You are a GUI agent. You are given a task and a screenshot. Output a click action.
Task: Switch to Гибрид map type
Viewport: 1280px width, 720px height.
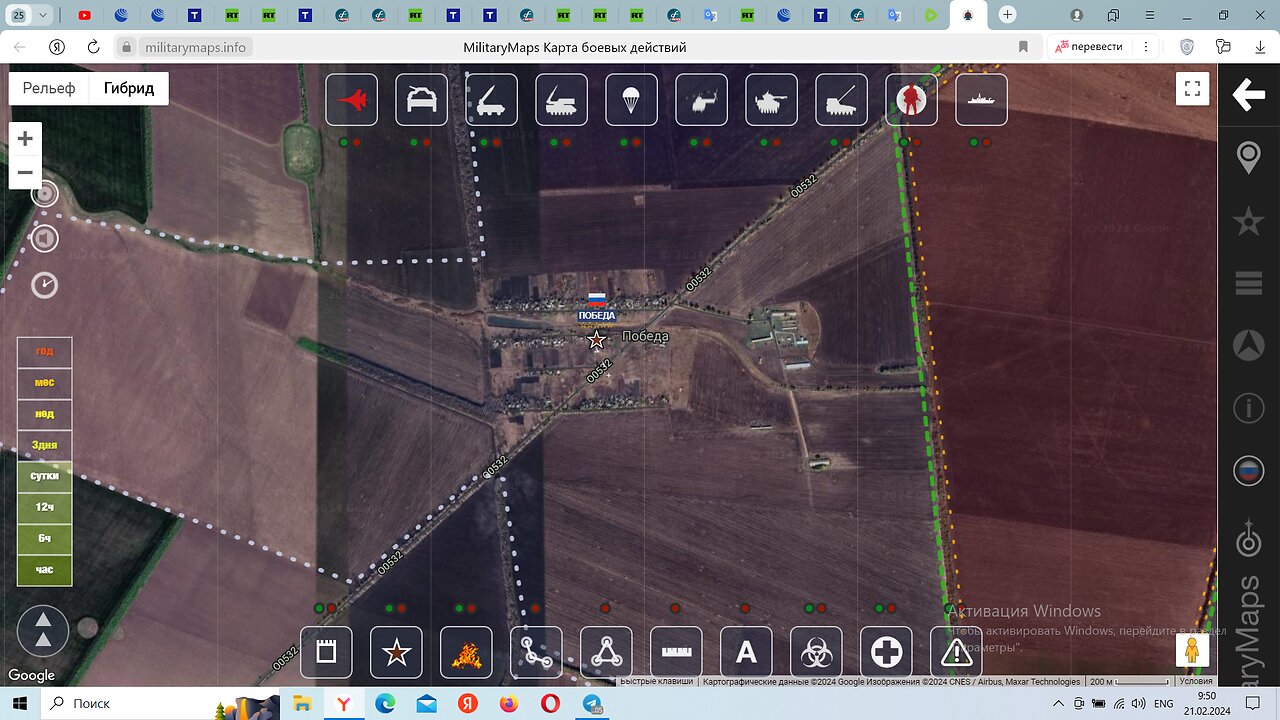(x=129, y=88)
